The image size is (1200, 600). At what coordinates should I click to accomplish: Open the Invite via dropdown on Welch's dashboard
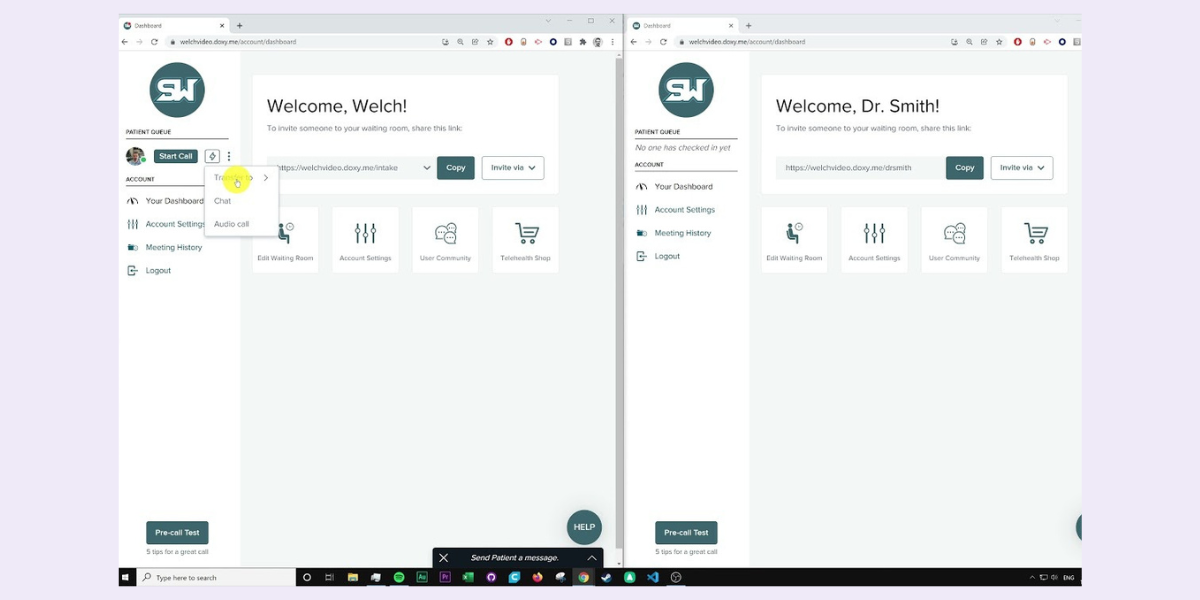[512, 167]
